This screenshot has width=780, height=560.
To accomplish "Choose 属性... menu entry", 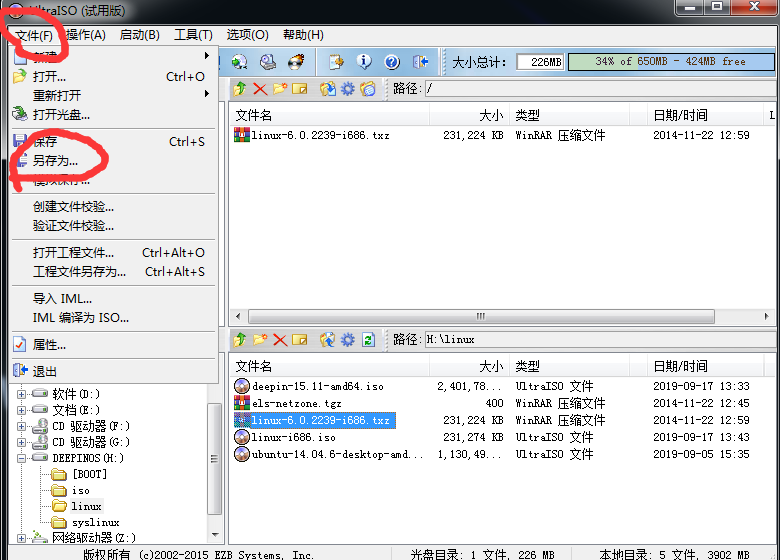I will 114,345.
